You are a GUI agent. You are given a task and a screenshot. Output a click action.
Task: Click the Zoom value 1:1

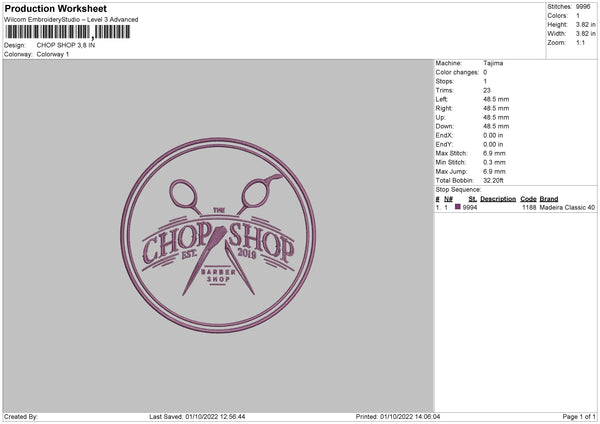click(x=580, y=42)
